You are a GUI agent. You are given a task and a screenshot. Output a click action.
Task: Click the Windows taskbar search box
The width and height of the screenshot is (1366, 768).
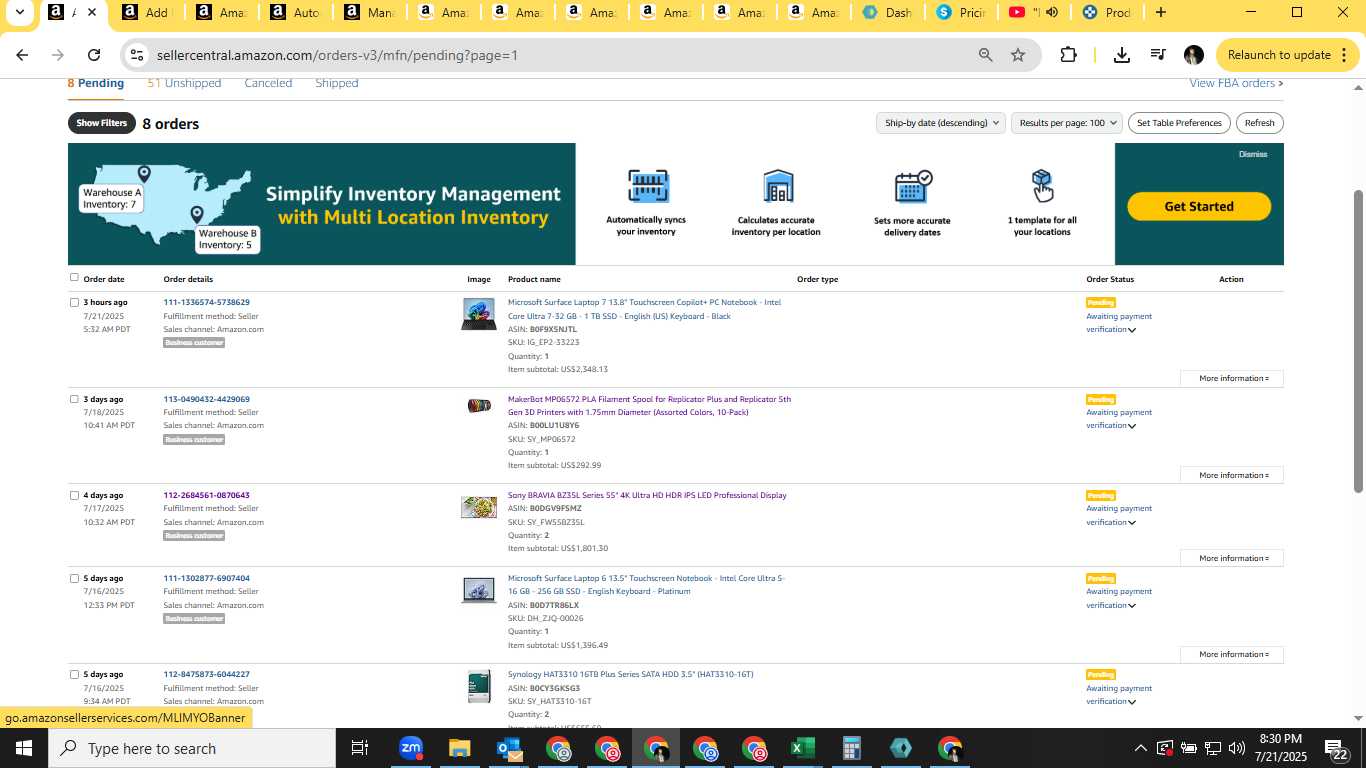coord(192,748)
